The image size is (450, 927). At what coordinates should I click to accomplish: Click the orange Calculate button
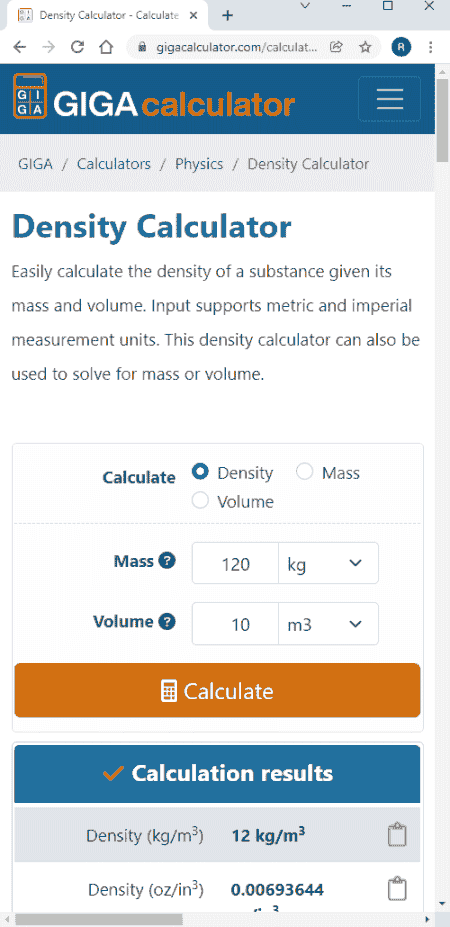[x=217, y=691]
